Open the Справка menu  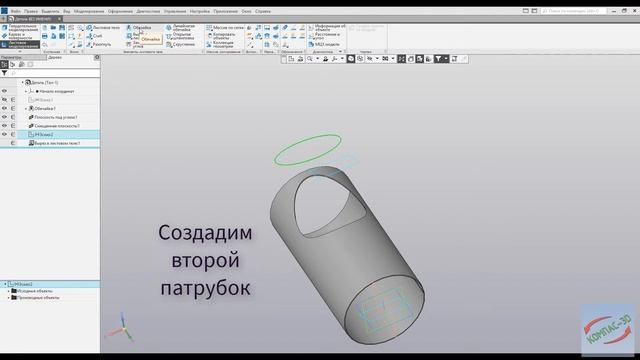point(263,11)
